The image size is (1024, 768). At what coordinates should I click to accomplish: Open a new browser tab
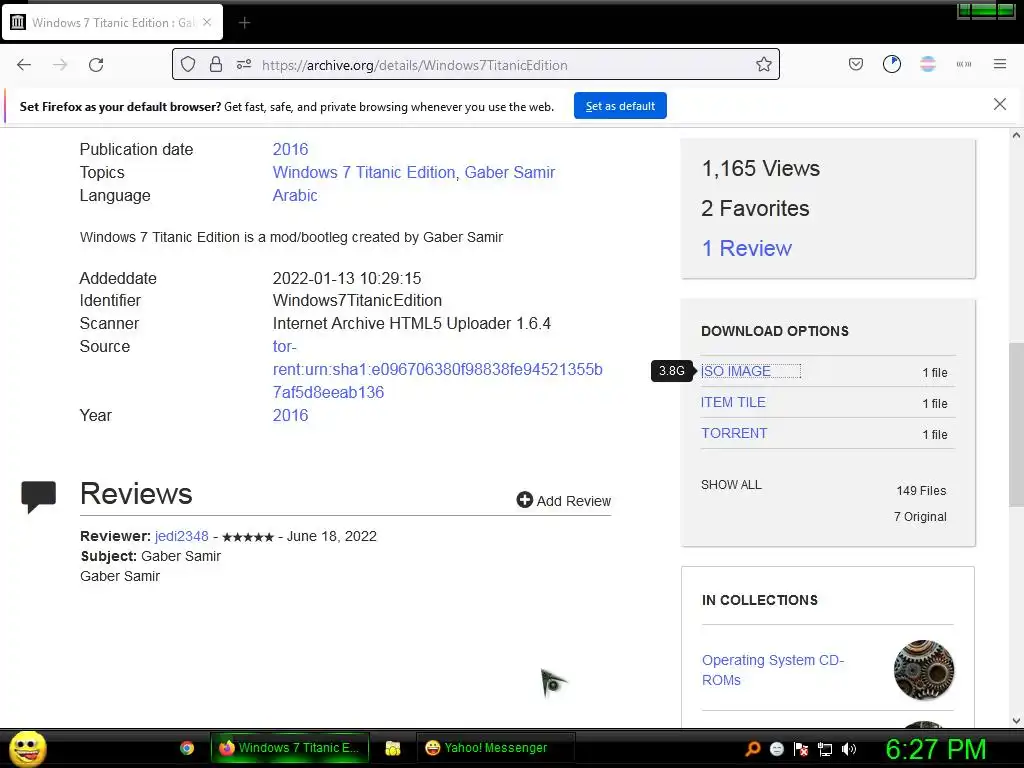244,23
